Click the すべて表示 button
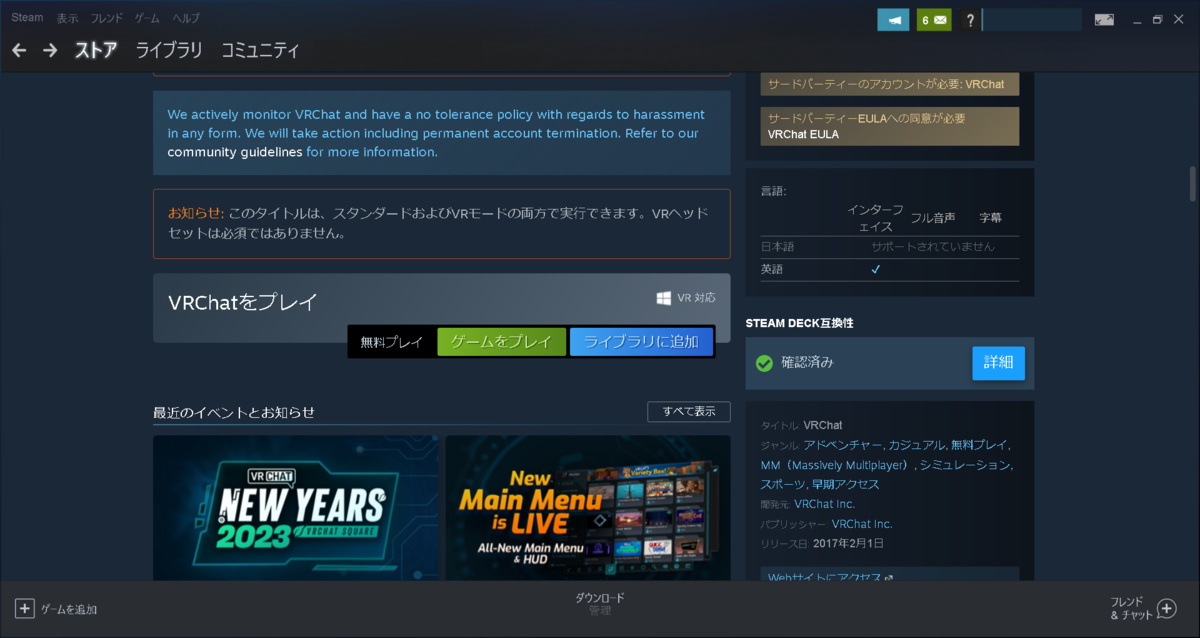This screenshot has width=1200, height=638. tap(689, 412)
